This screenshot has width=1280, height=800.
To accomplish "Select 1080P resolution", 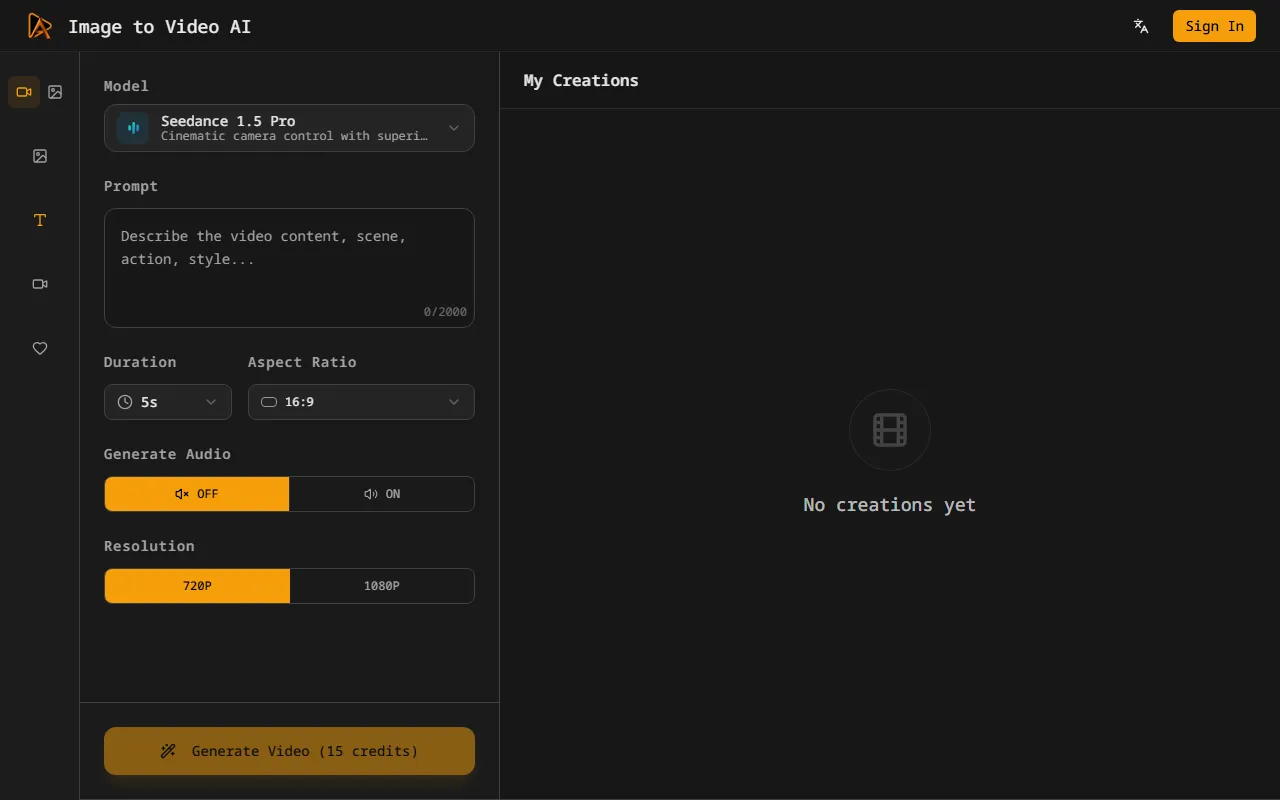I will [x=382, y=586].
